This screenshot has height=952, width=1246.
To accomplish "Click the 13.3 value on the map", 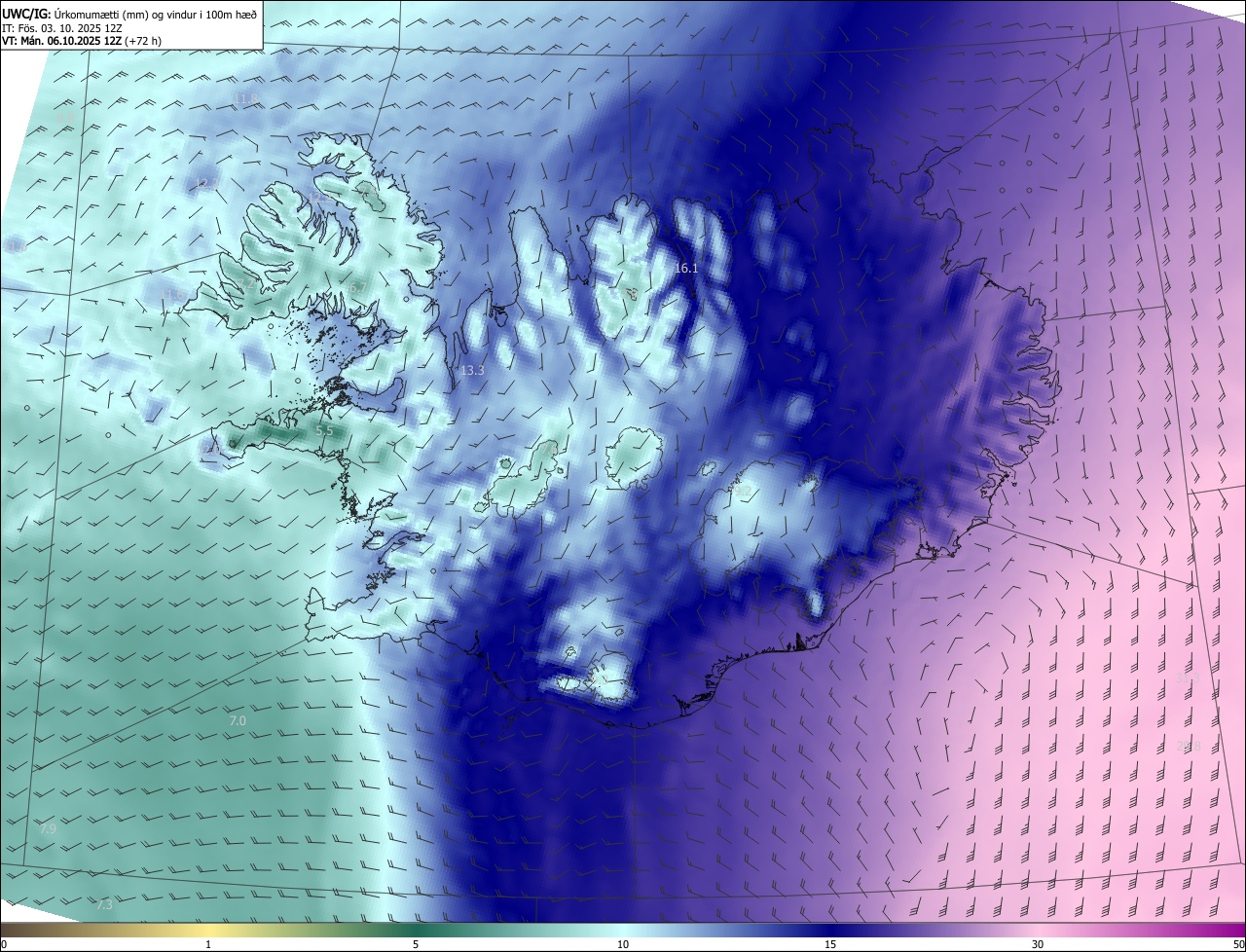I will point(472,370).
